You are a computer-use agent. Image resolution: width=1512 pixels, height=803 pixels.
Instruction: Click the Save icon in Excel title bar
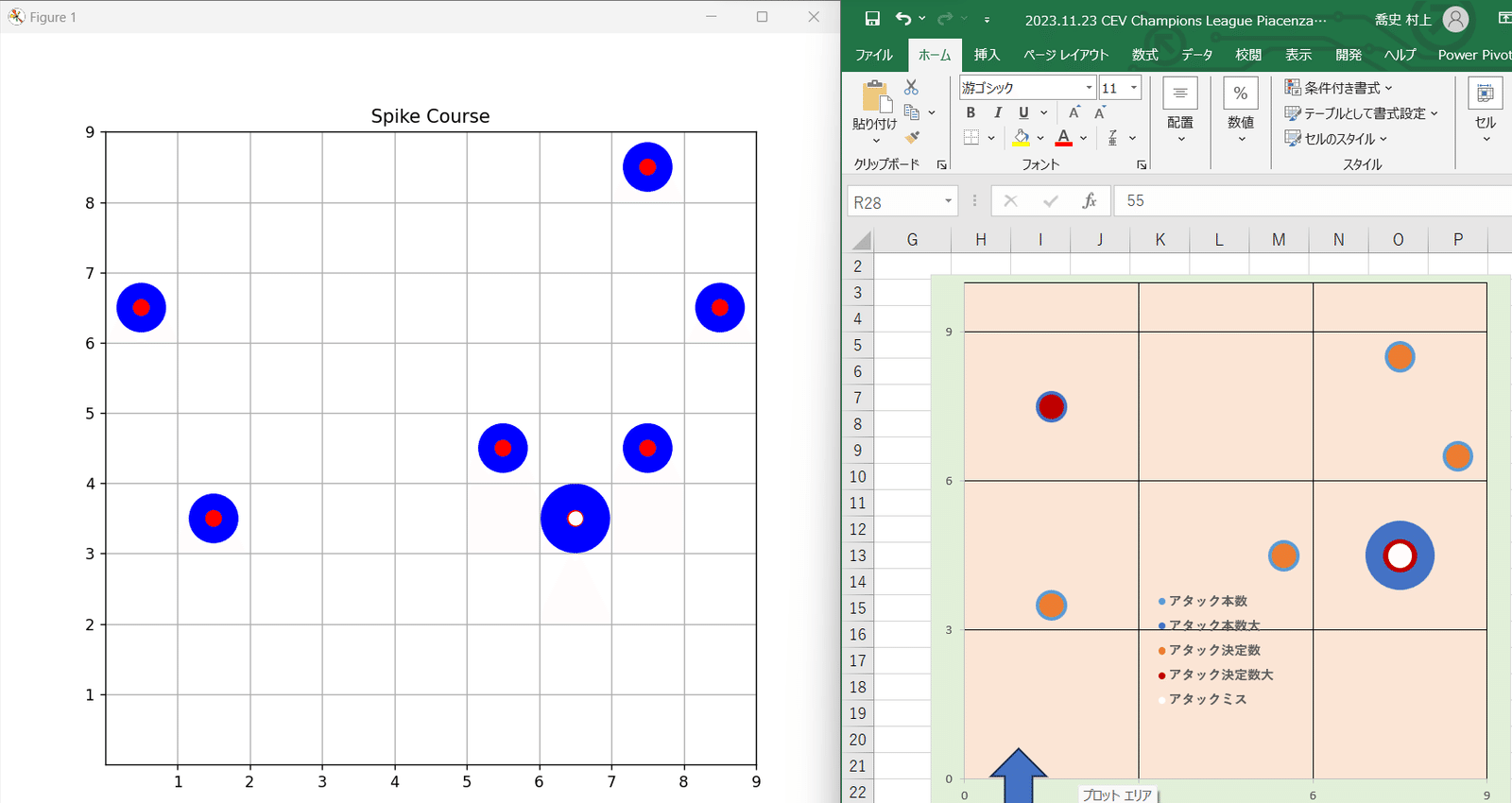pos(872,19)
